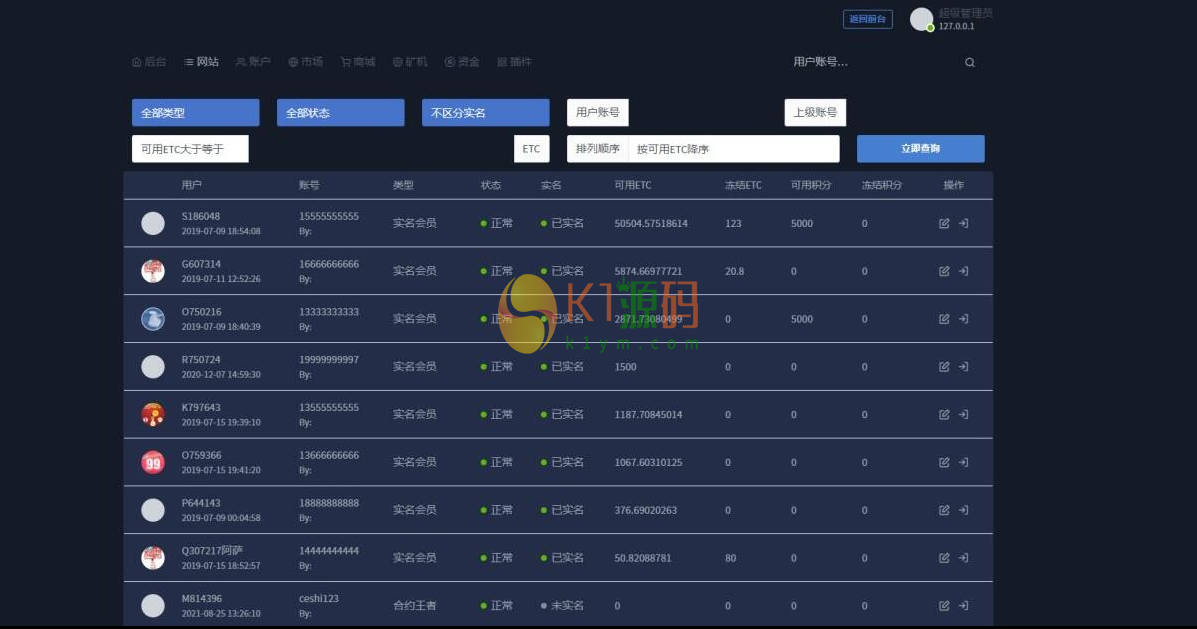
Task: Open the 按可用ETC降序 sort order dropdown
Action: pyautogui.click(x=734, y=149)
